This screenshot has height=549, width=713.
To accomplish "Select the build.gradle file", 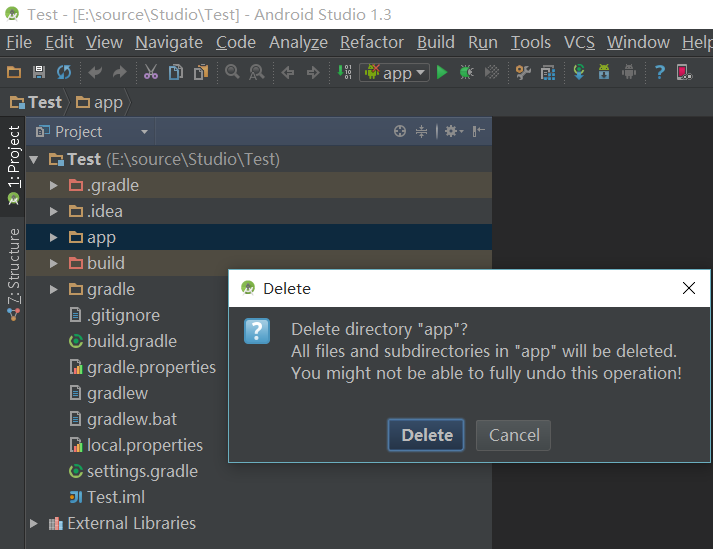I will click(x=131, y=341).
